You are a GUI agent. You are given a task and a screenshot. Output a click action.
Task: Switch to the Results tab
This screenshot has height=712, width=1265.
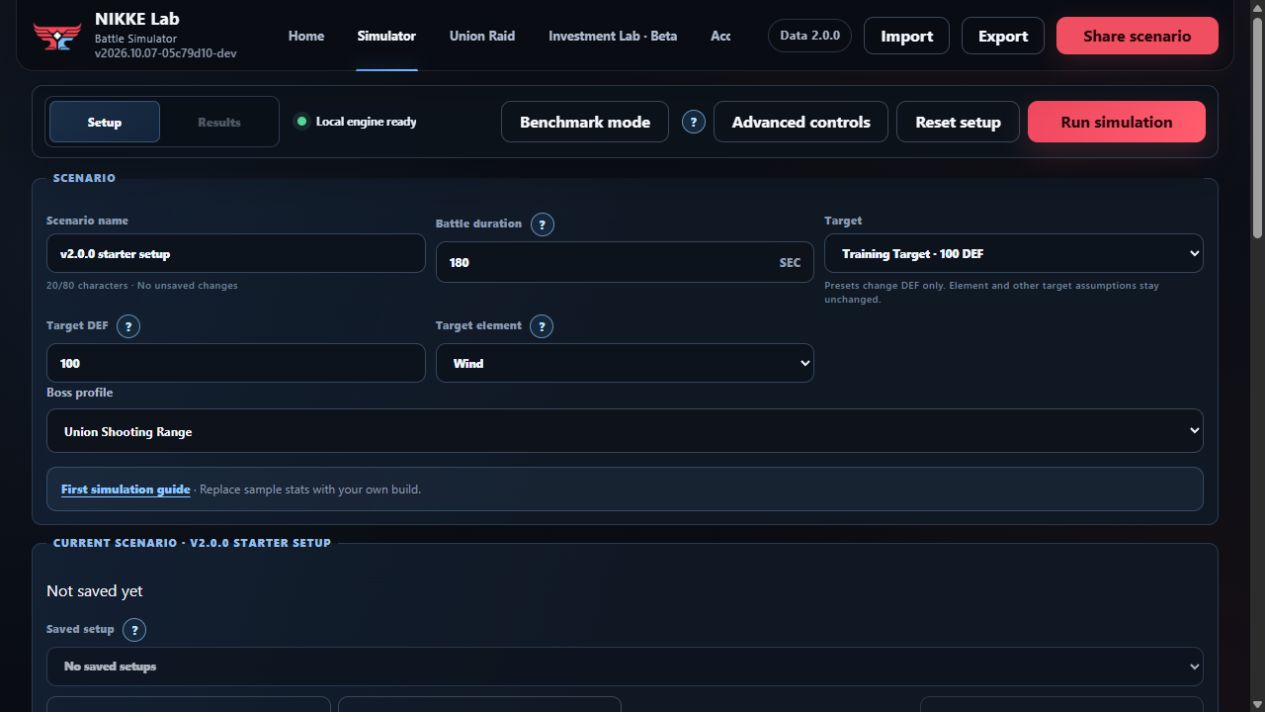[219, 122]
